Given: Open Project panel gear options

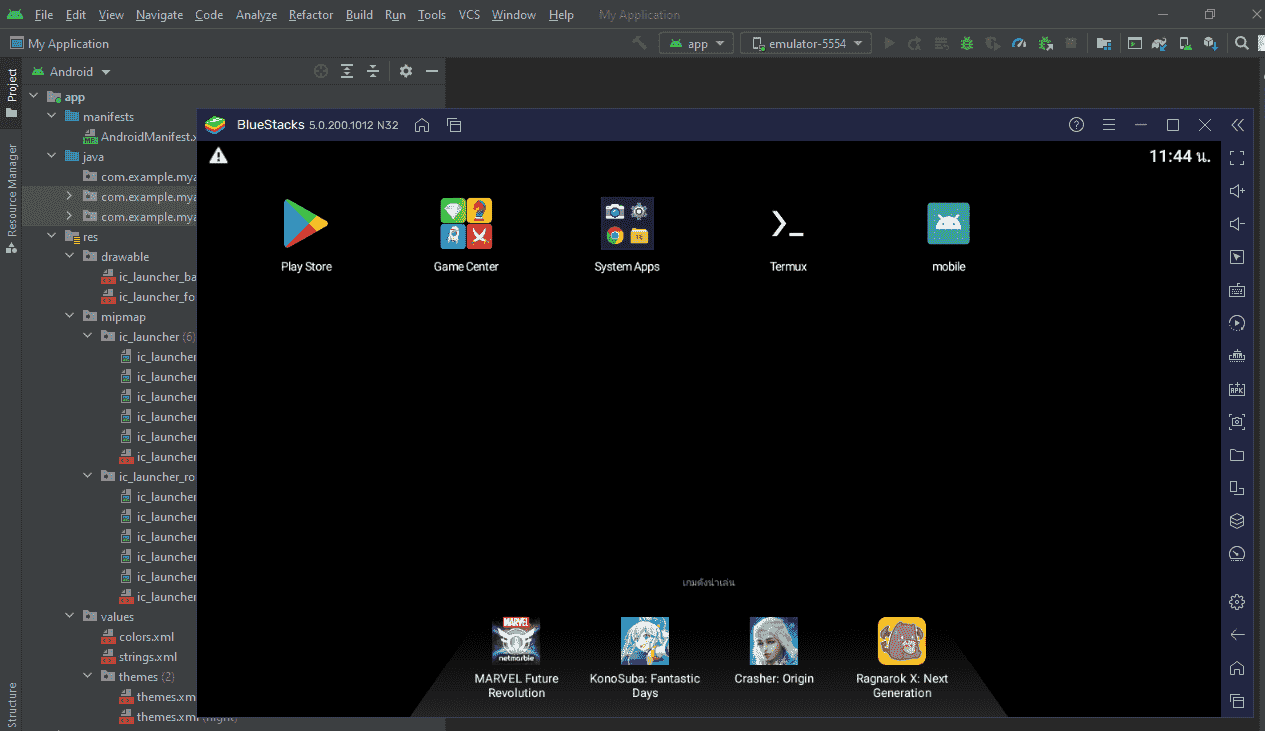Looking at the screenshot, I should click(x=405, y=71).
